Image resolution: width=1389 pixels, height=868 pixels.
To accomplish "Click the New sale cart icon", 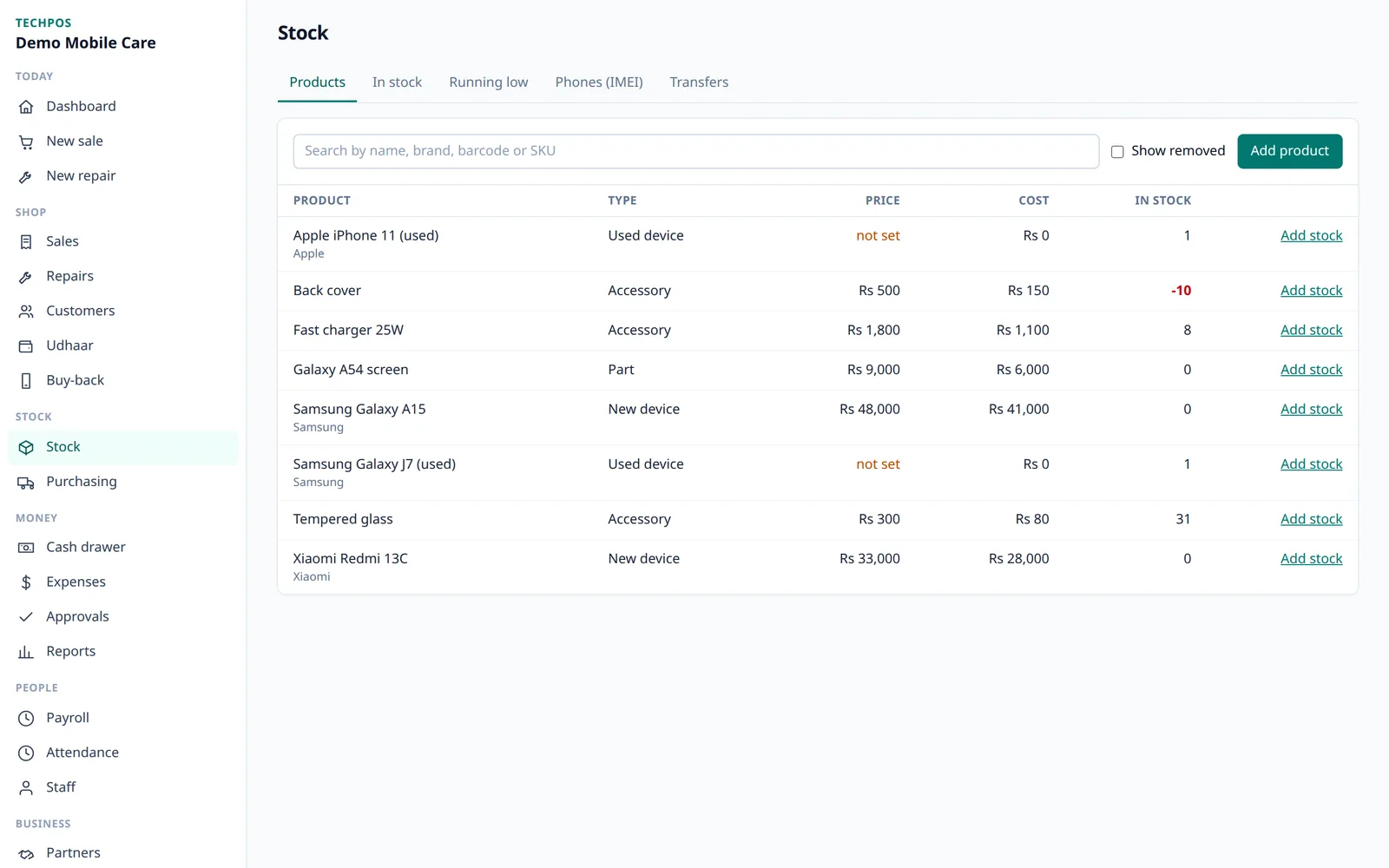I will (x=26, y=141).
